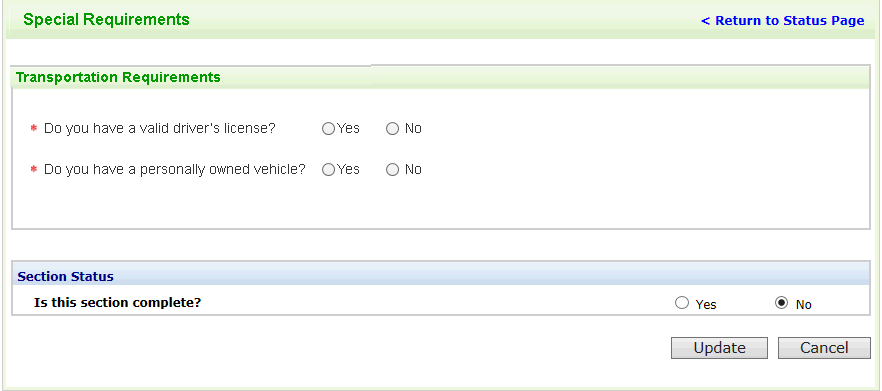This screenshot has height=391, width=882.
Task: Select No radio for valid driver's license
Action: [392, 129]
